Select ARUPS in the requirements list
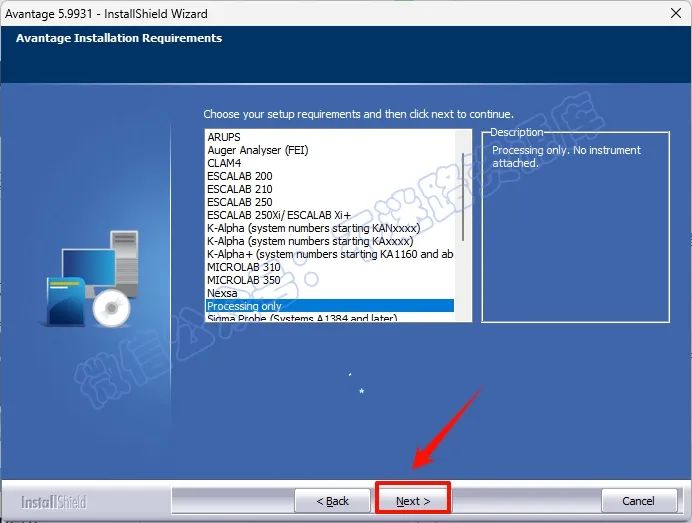Image resolution: width=692 pixels, height=523 pixels. click(329, 137)
